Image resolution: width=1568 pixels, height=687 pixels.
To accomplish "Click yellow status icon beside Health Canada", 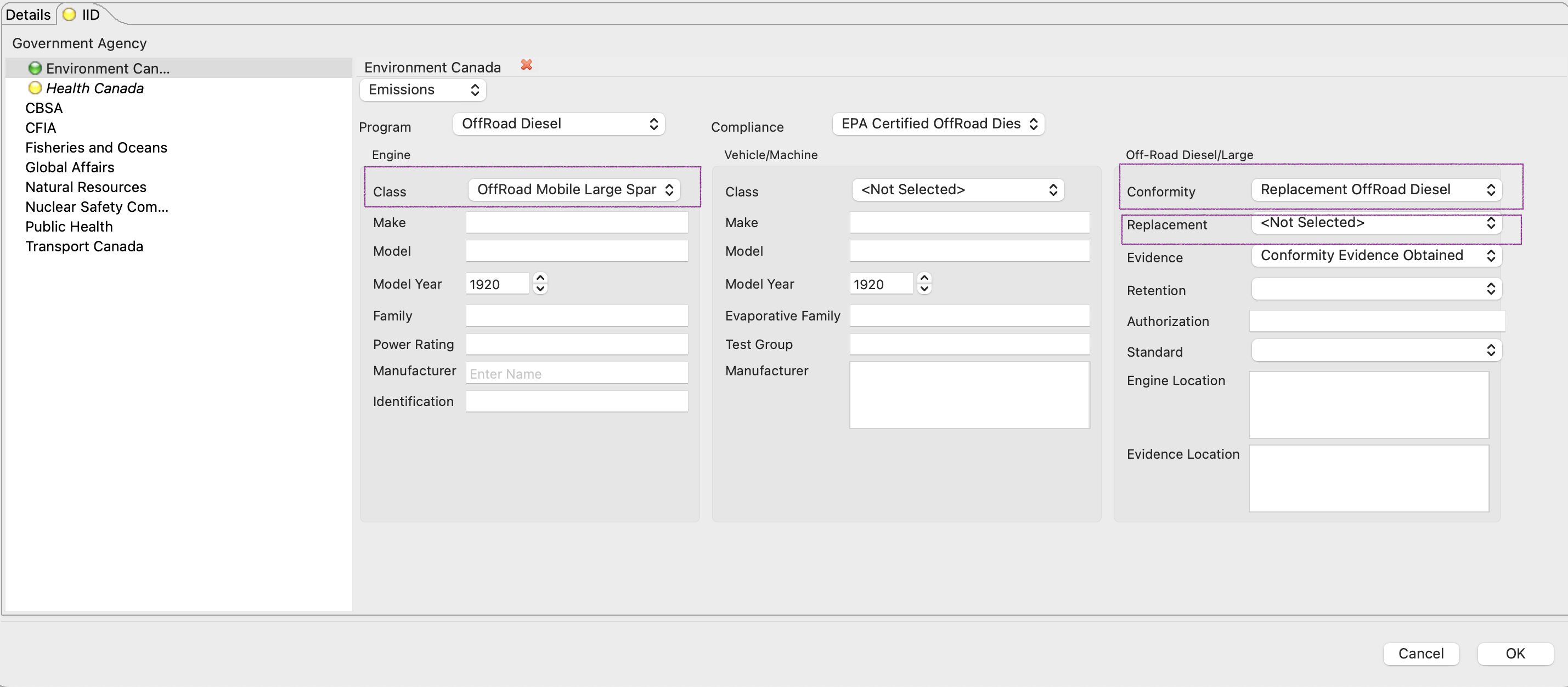I will coord(35,88).
